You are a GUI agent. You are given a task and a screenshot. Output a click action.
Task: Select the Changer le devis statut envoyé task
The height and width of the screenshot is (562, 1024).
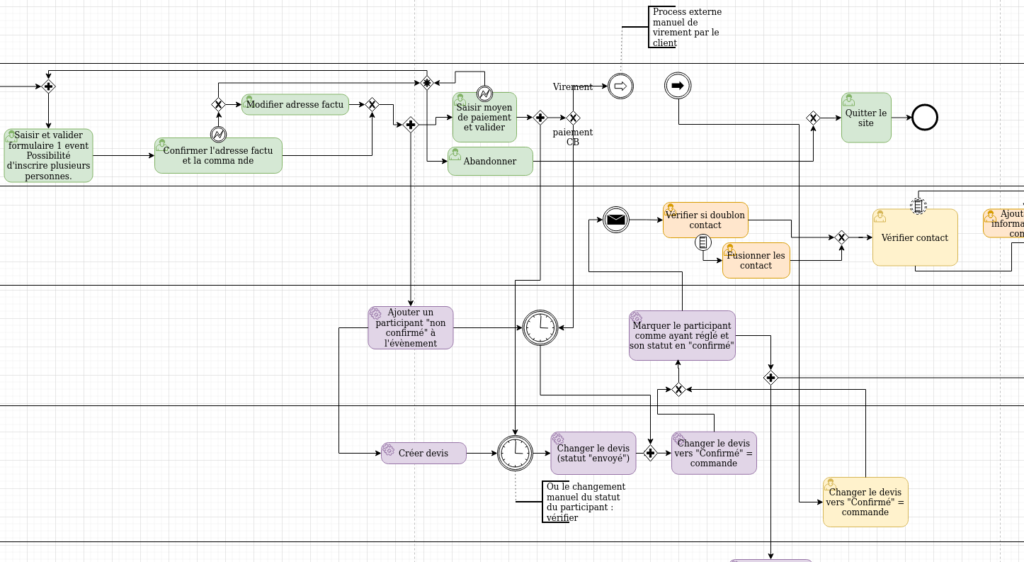click(x=593, y=453)
